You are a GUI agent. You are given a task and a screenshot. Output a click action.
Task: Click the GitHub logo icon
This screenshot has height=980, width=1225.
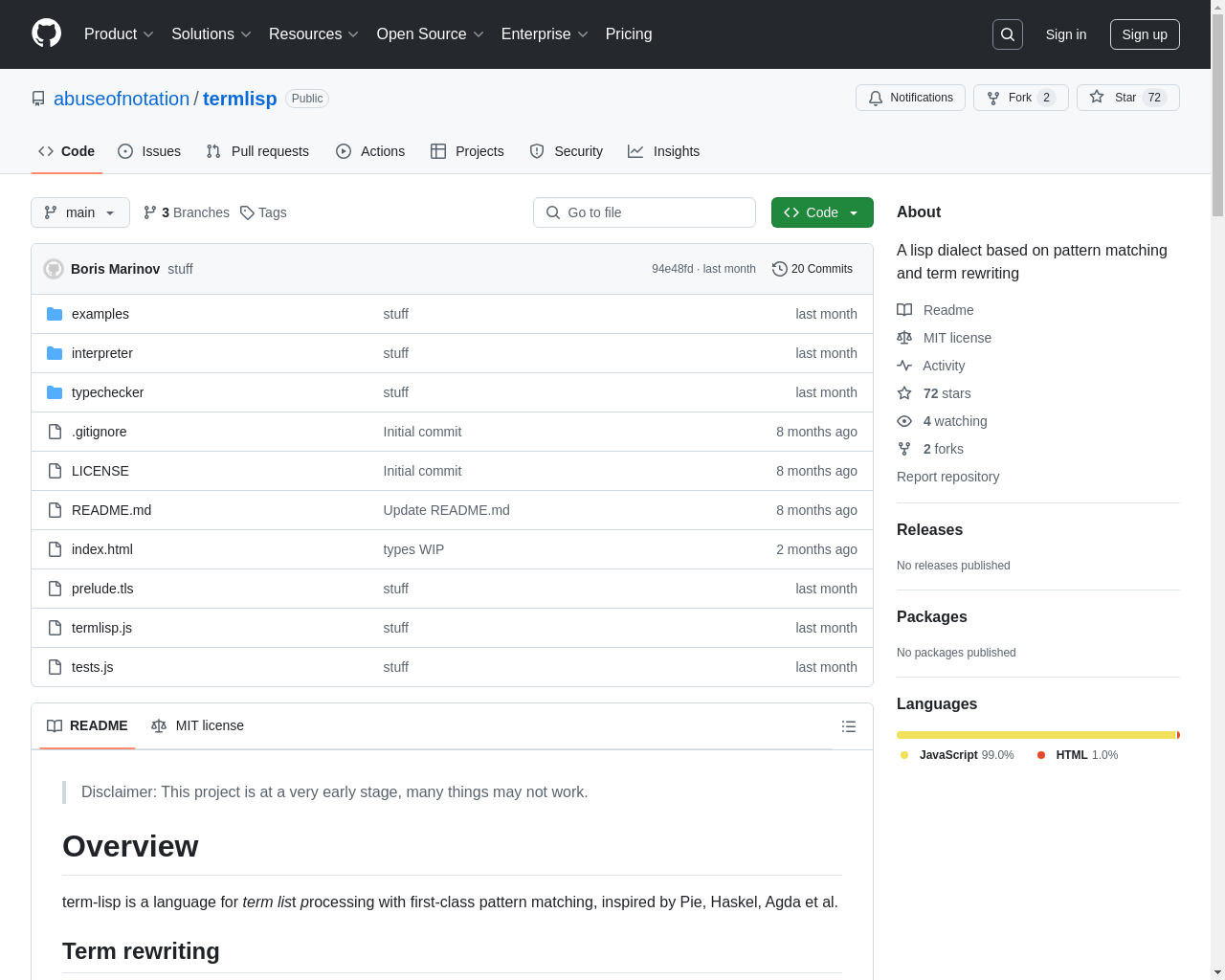[47, 33]
